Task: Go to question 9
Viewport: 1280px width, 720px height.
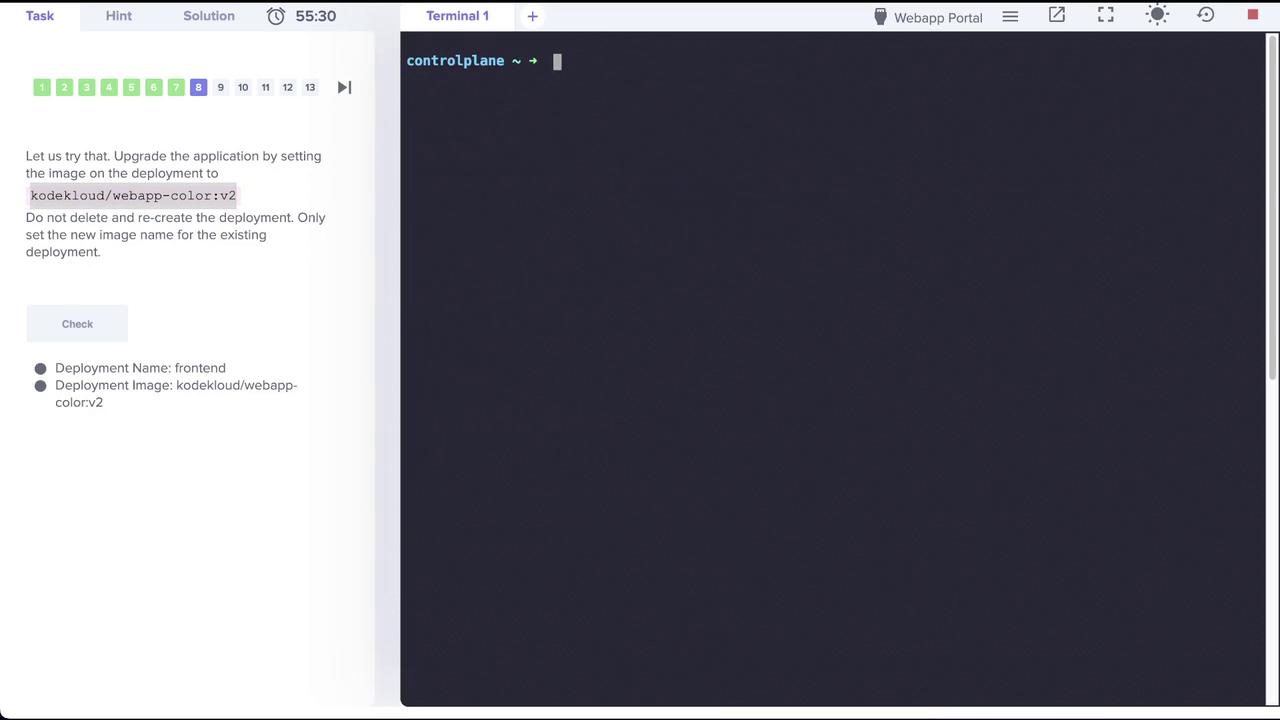Action: pos(221,87)
